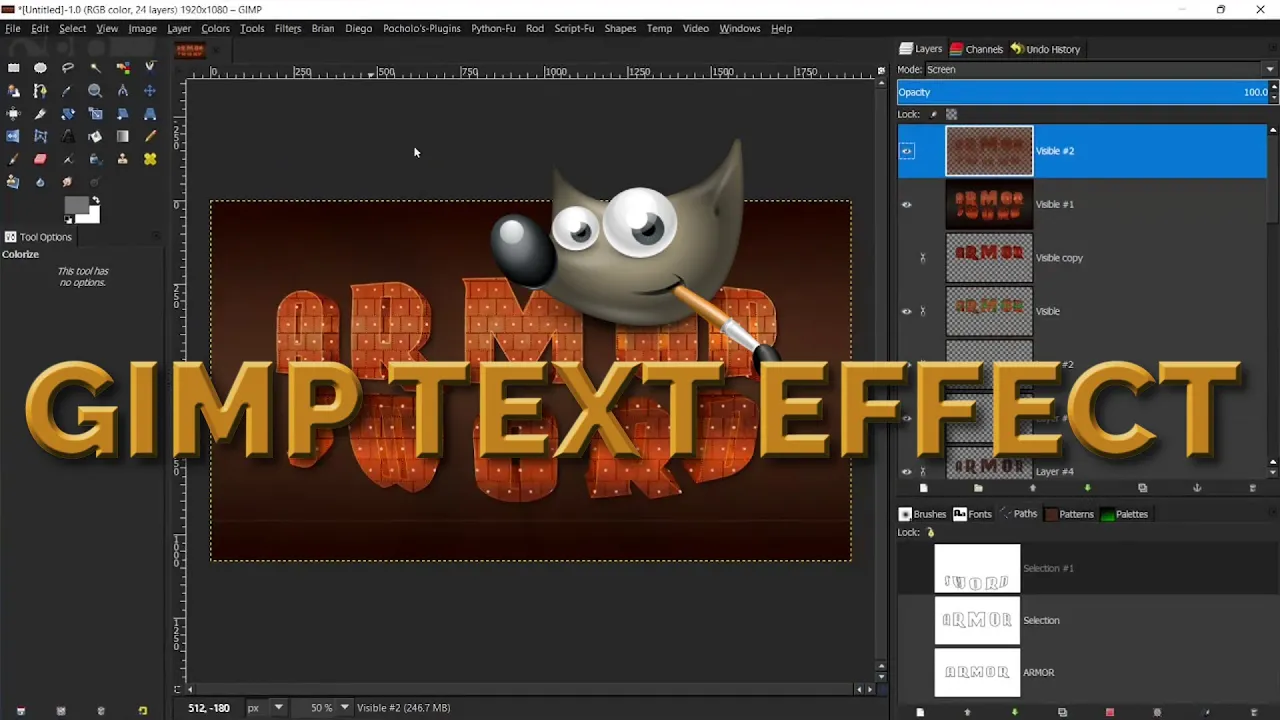Select the Scissors Select tool
This screenshot has width=1280, height=720.
150,67
